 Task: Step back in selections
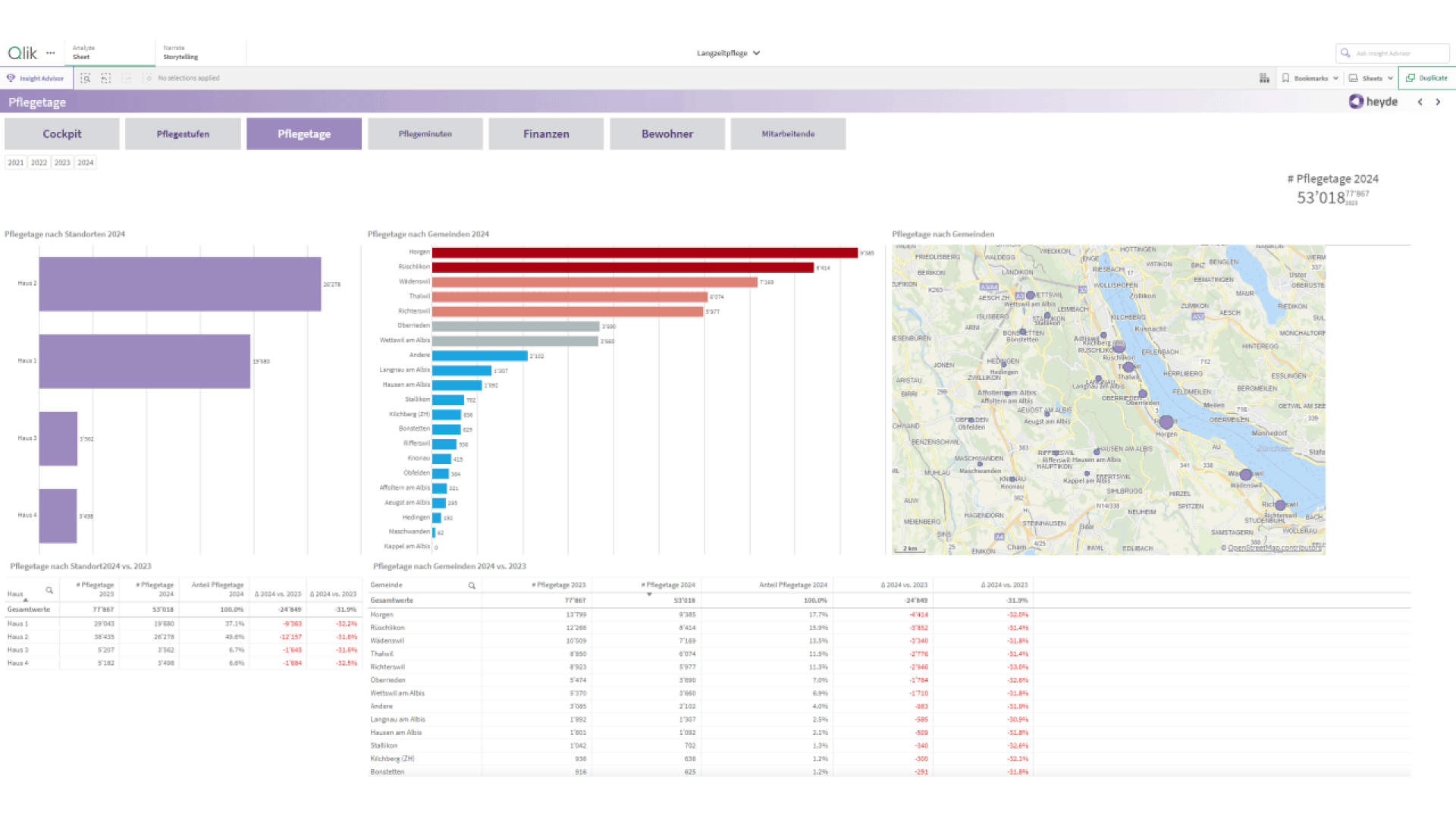106,78
